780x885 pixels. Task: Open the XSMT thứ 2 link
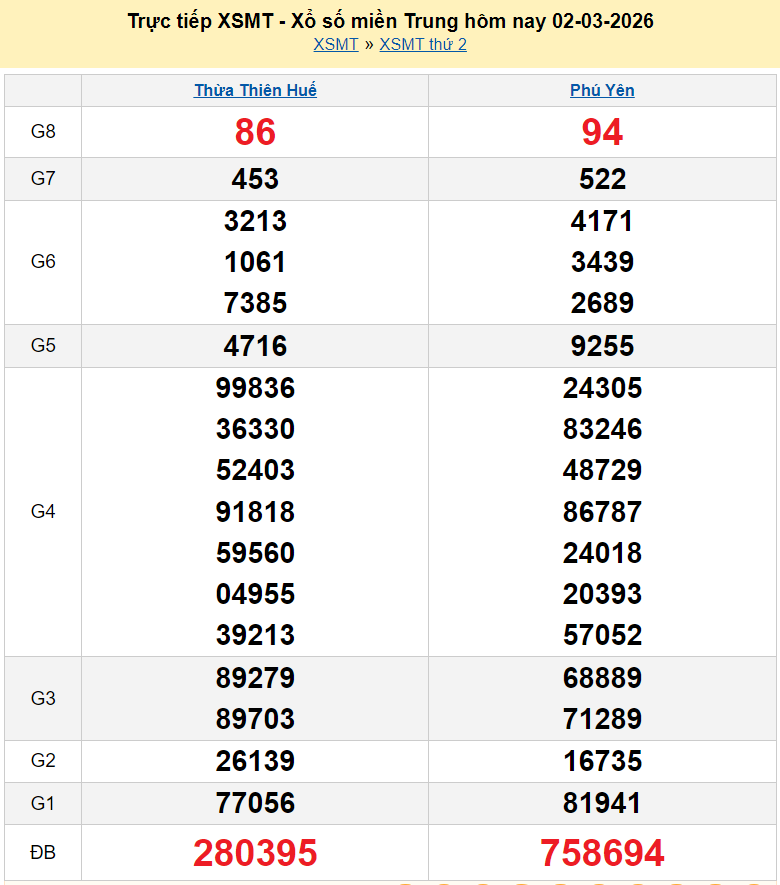(423, 44)
